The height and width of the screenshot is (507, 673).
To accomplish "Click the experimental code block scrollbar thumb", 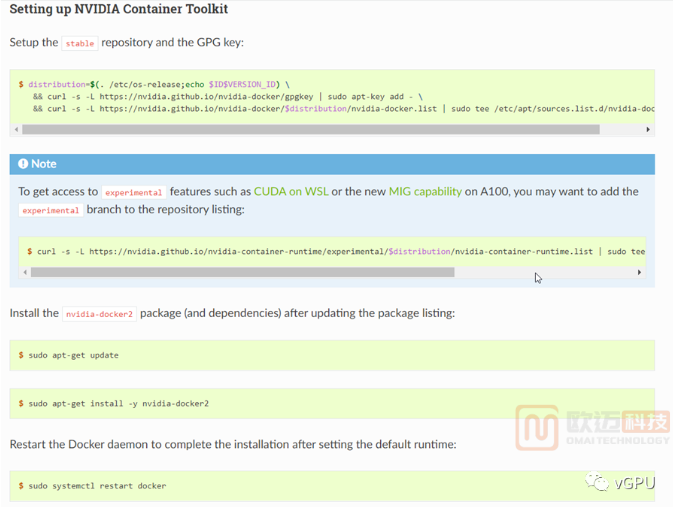I will (243, 272).
